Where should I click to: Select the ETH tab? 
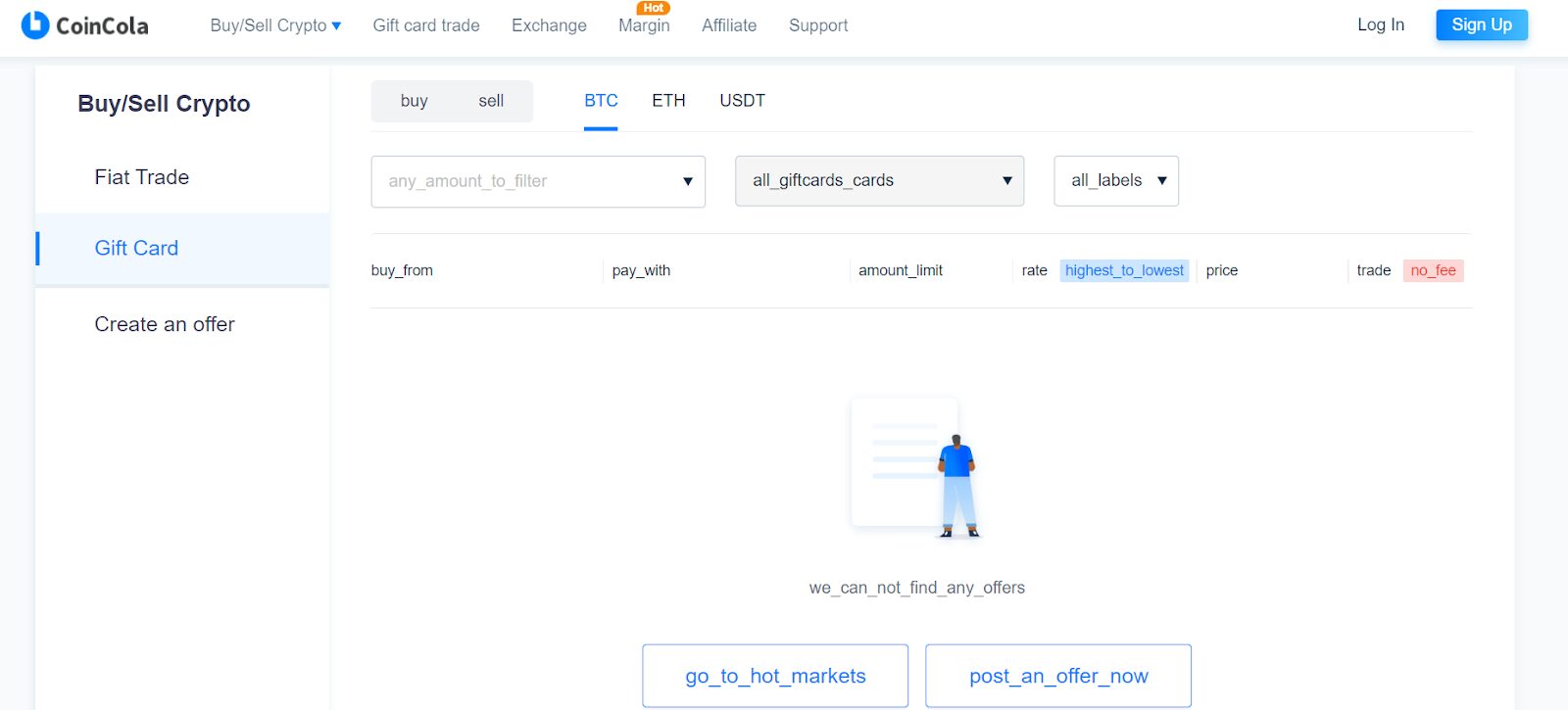(x=668, y=101)
